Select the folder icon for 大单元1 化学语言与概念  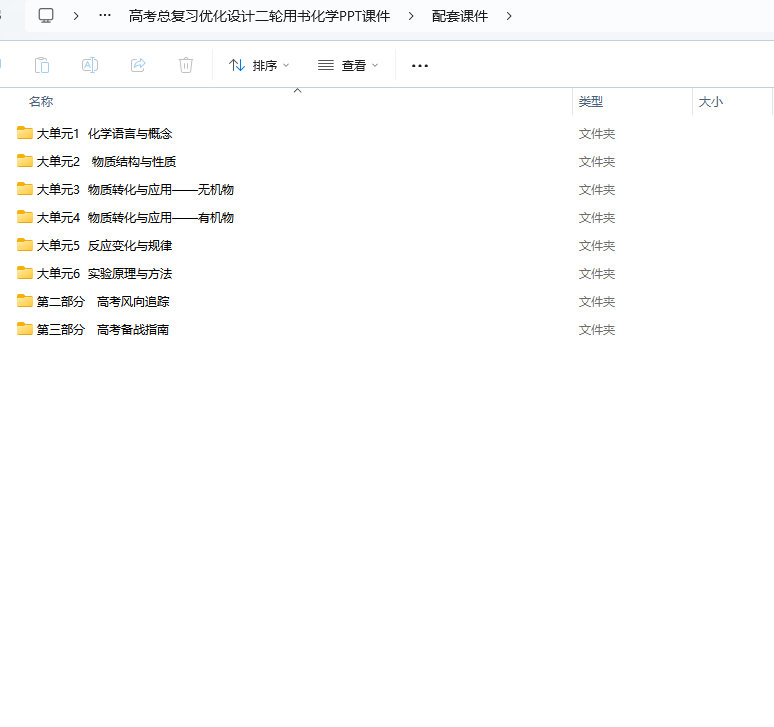(x=25, y=133)
